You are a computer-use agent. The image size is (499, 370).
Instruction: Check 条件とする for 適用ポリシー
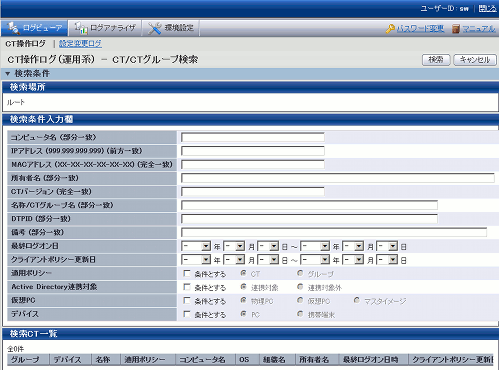point(187,274)
